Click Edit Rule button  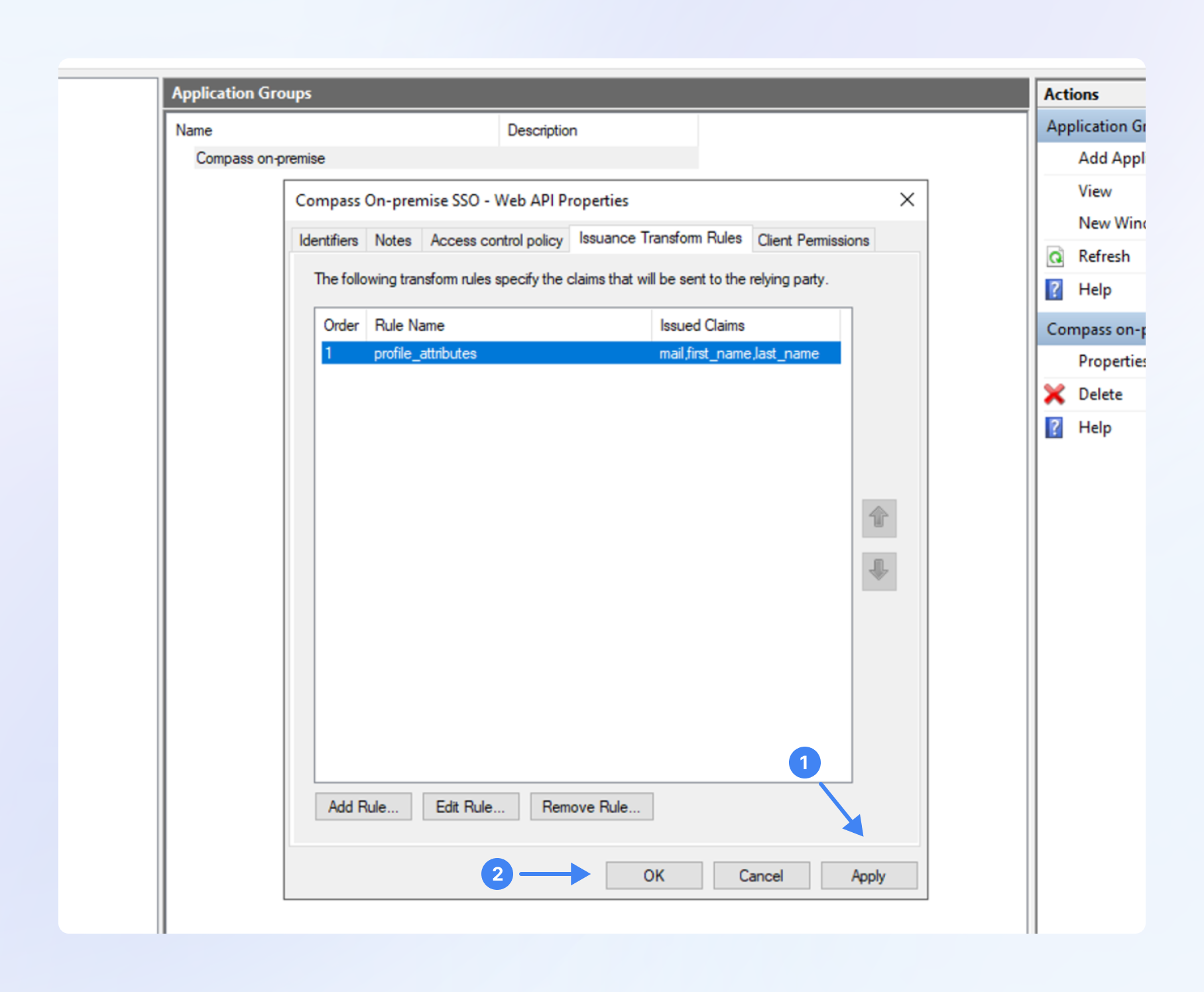click(x=470, y=807)
